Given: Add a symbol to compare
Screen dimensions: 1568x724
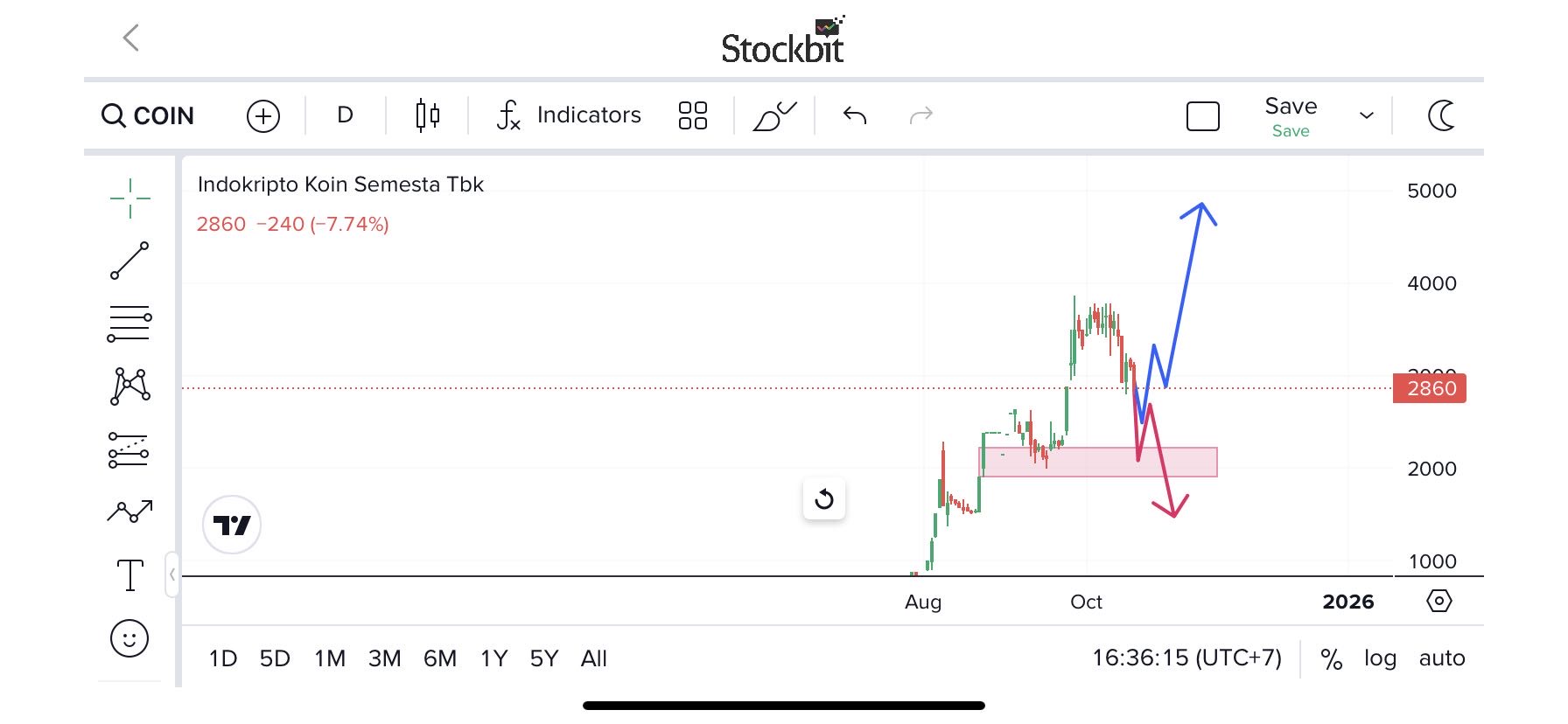Looking at the screenshot, I should pyautogui.click(x=263, y=115).
